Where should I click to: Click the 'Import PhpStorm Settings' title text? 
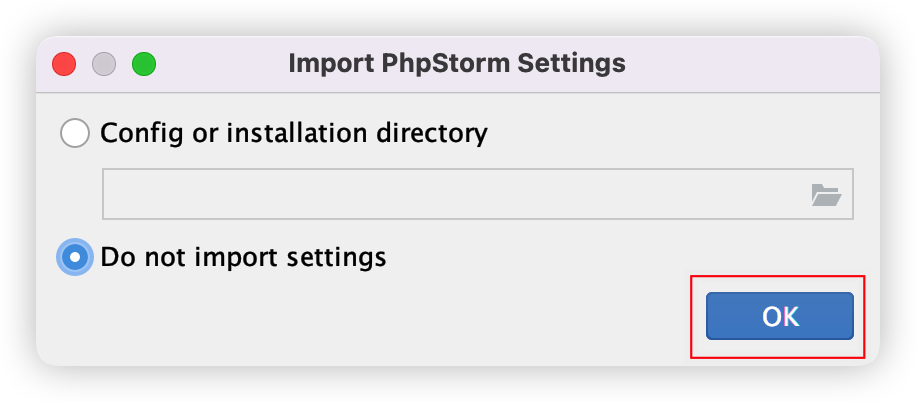point(457,64)
